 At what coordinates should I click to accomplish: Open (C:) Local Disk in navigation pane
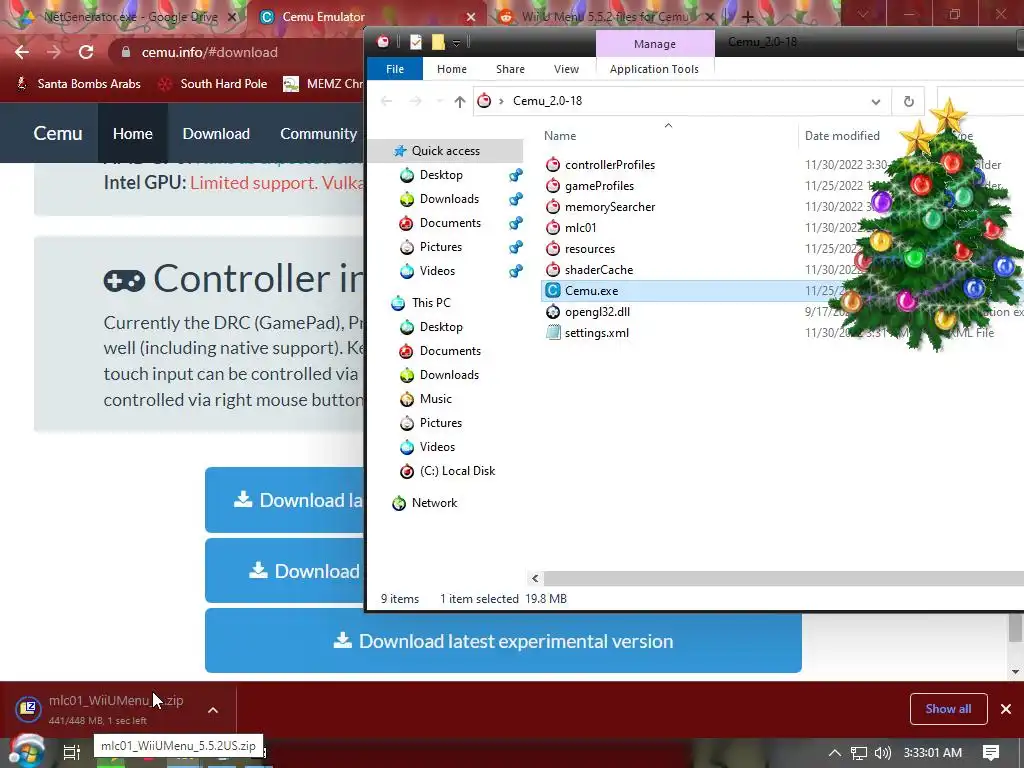(x=457, y=471)
